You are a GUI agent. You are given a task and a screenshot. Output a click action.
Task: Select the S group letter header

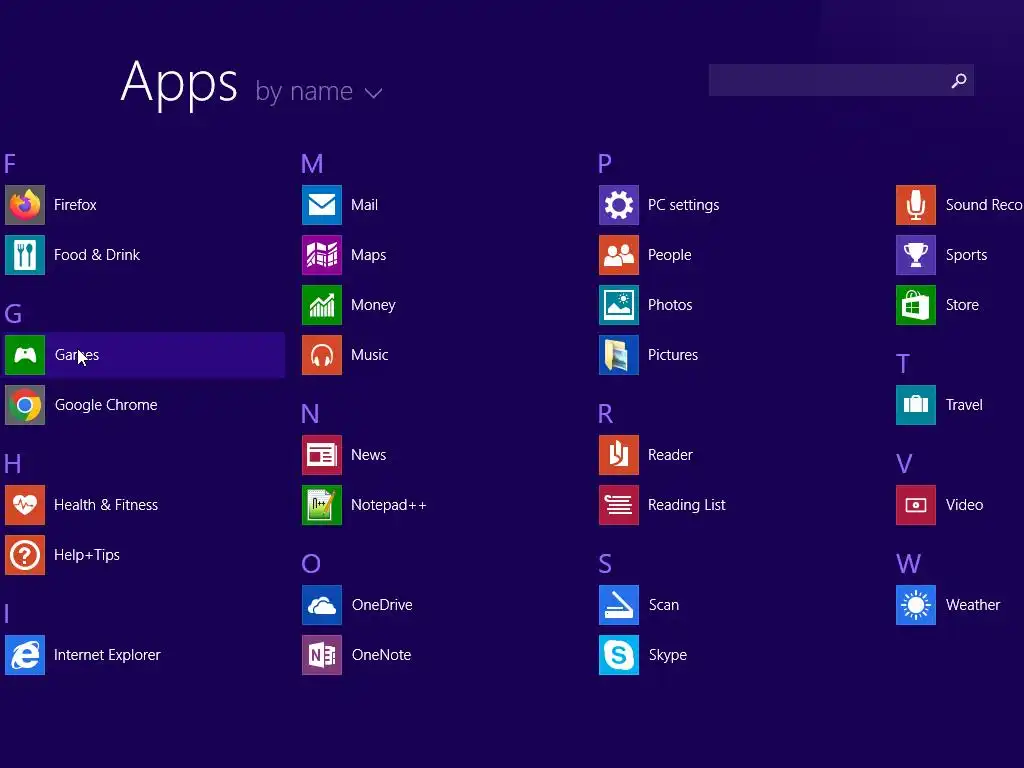(605, 564)
